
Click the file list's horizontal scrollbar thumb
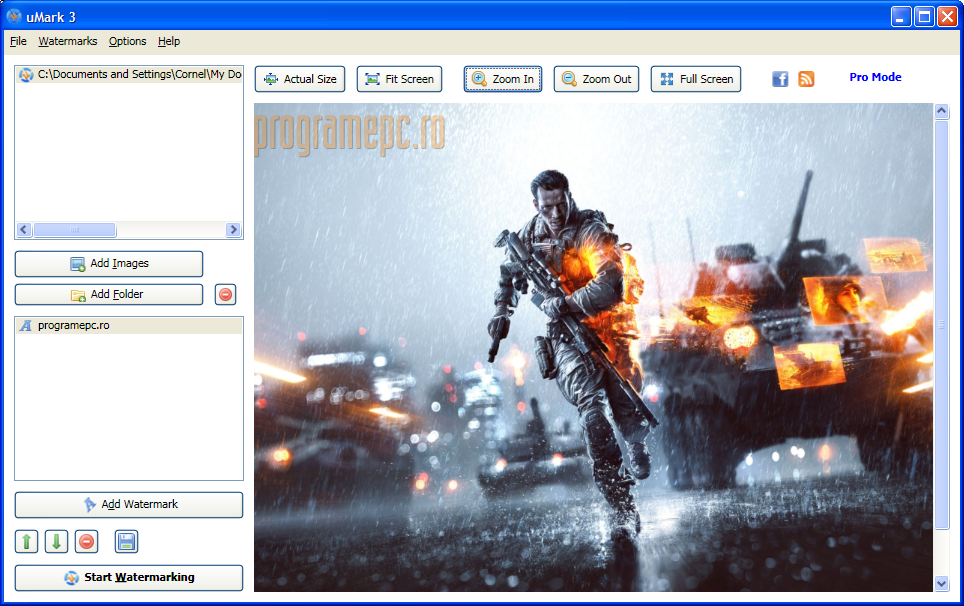click(74, 230)
